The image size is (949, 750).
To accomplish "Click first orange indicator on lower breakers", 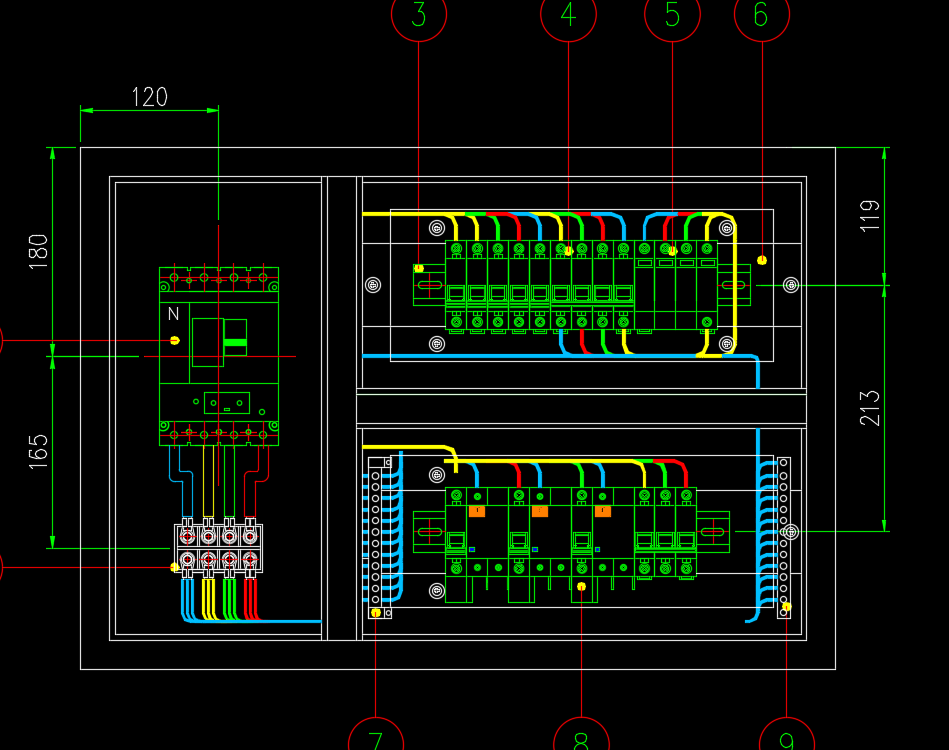I will click(x=477, y=511).
